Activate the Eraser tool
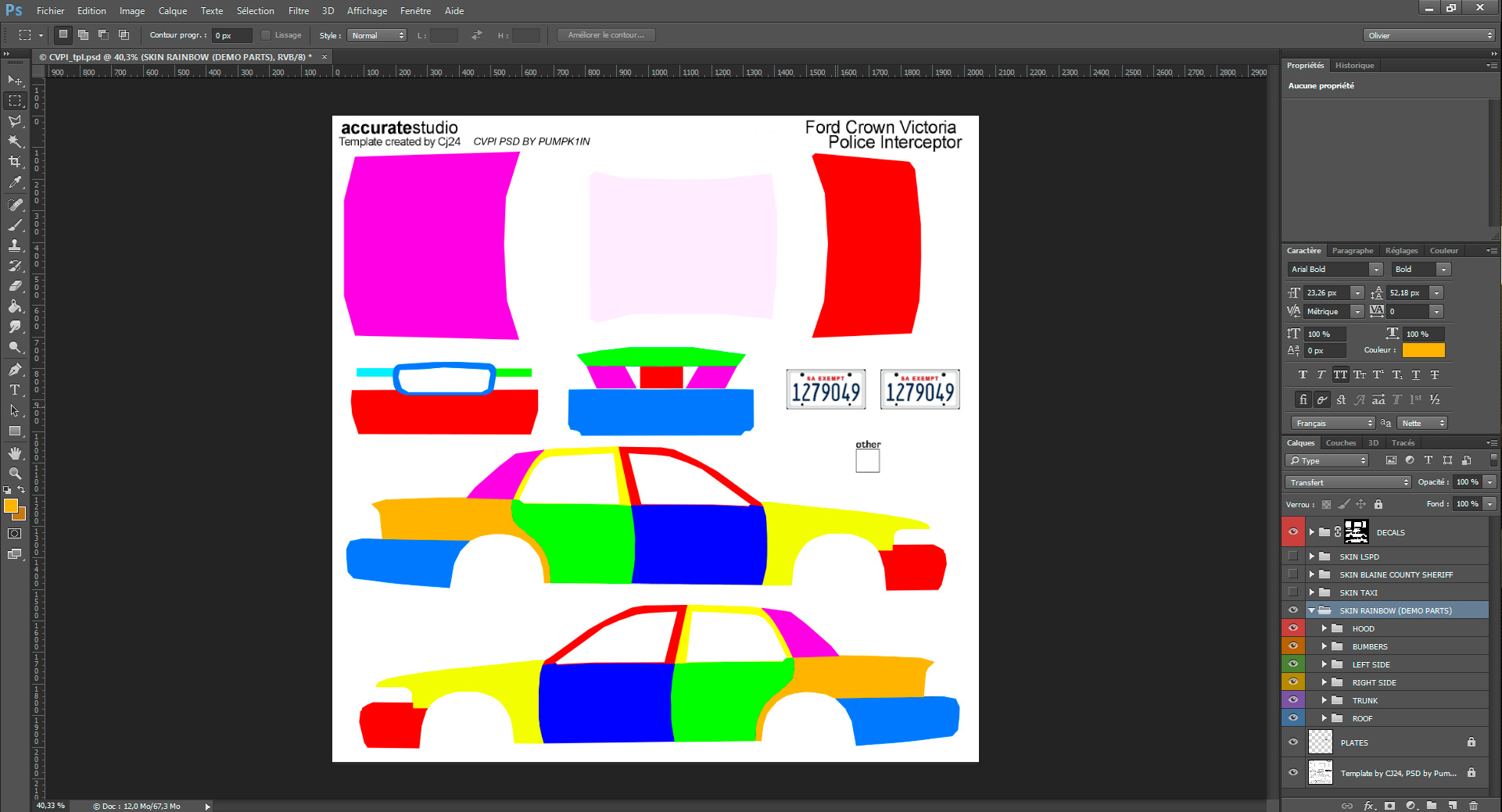The width and height of the screenshot is (1502, 812). point(15,286)
